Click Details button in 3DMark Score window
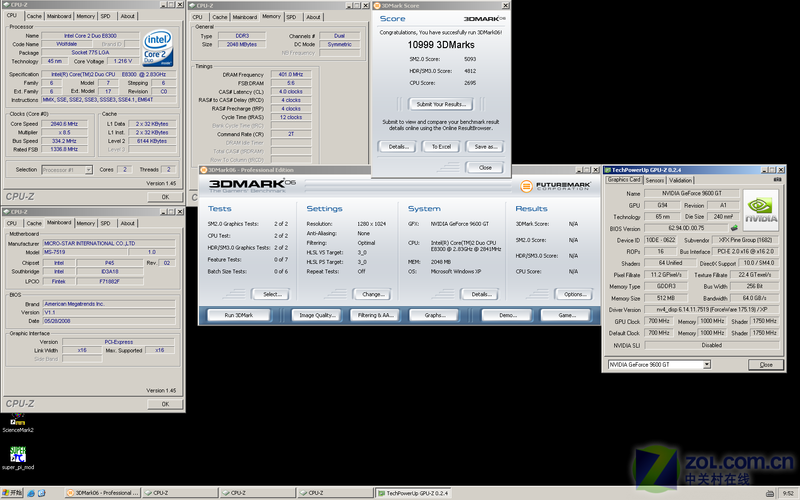 click(x=398, y=147)
